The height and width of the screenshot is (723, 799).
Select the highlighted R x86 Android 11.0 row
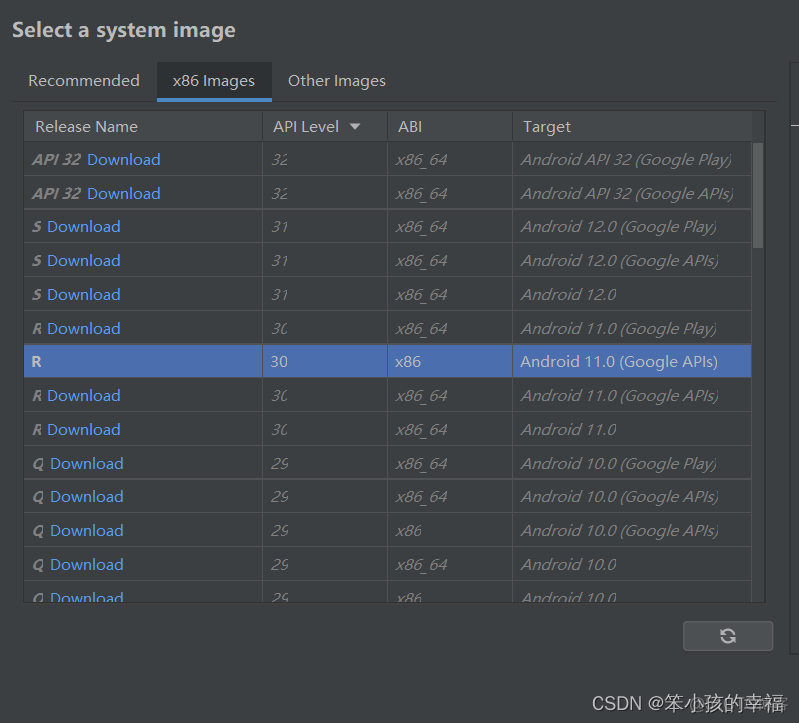387,362
